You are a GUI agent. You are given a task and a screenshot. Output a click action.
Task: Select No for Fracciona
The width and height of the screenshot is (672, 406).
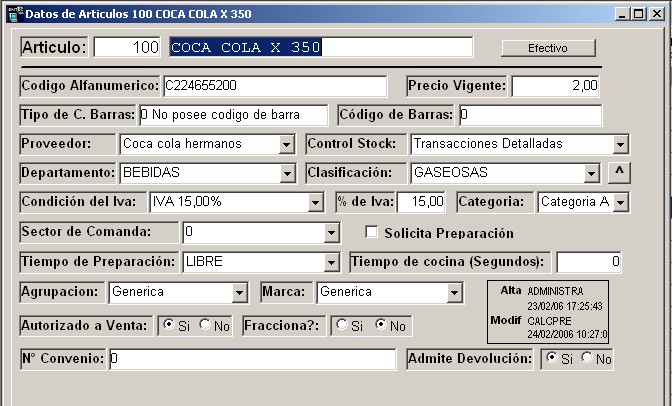[381, 325]
